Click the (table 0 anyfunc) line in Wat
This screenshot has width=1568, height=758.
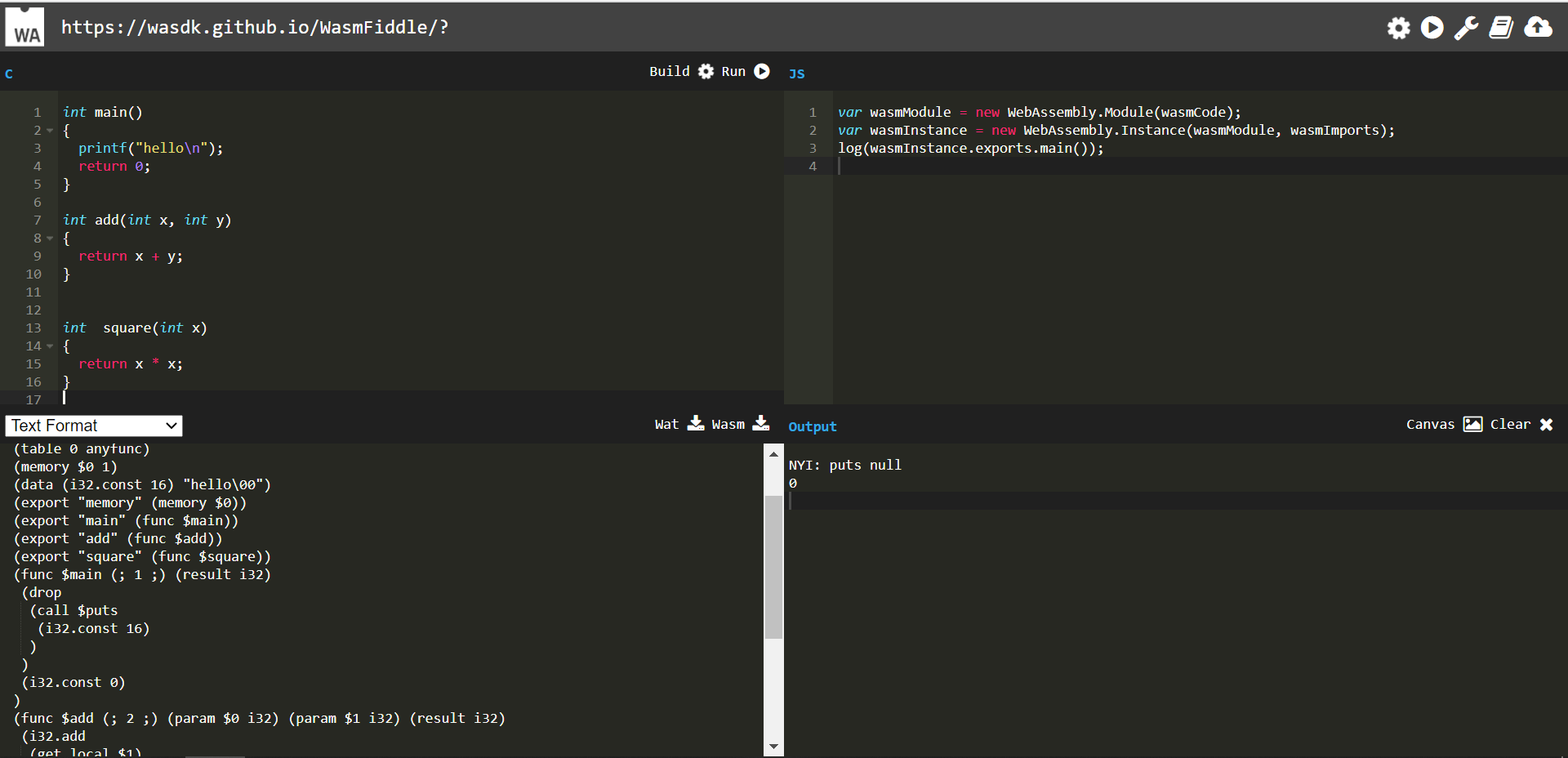(x=82, y=448)
